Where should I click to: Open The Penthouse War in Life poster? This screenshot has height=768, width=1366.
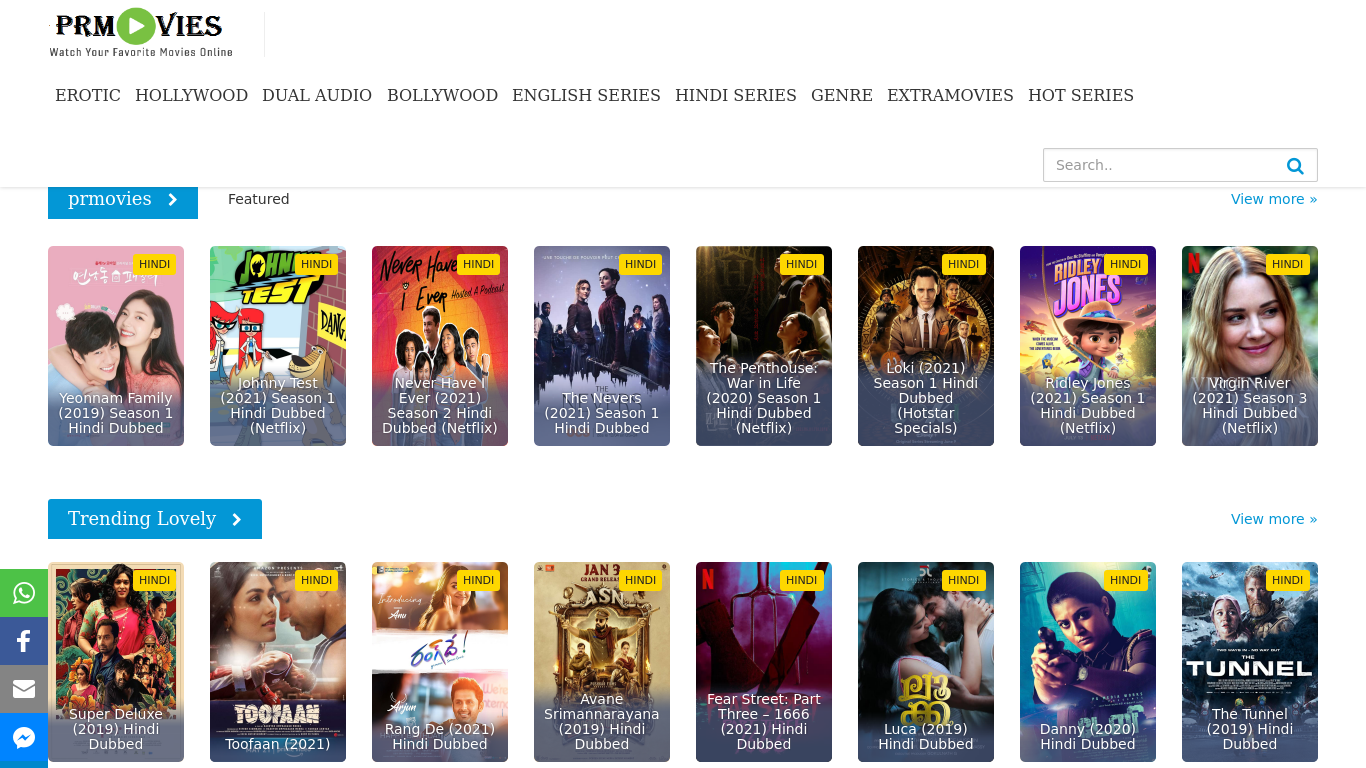tap(764, 346)
